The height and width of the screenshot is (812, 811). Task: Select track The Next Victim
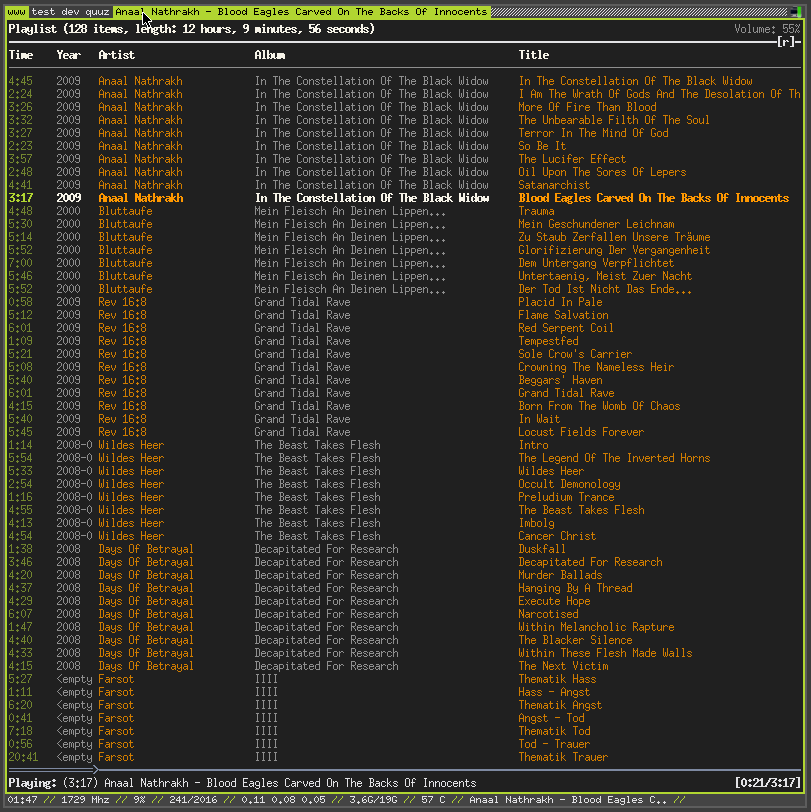click(563, 665)
